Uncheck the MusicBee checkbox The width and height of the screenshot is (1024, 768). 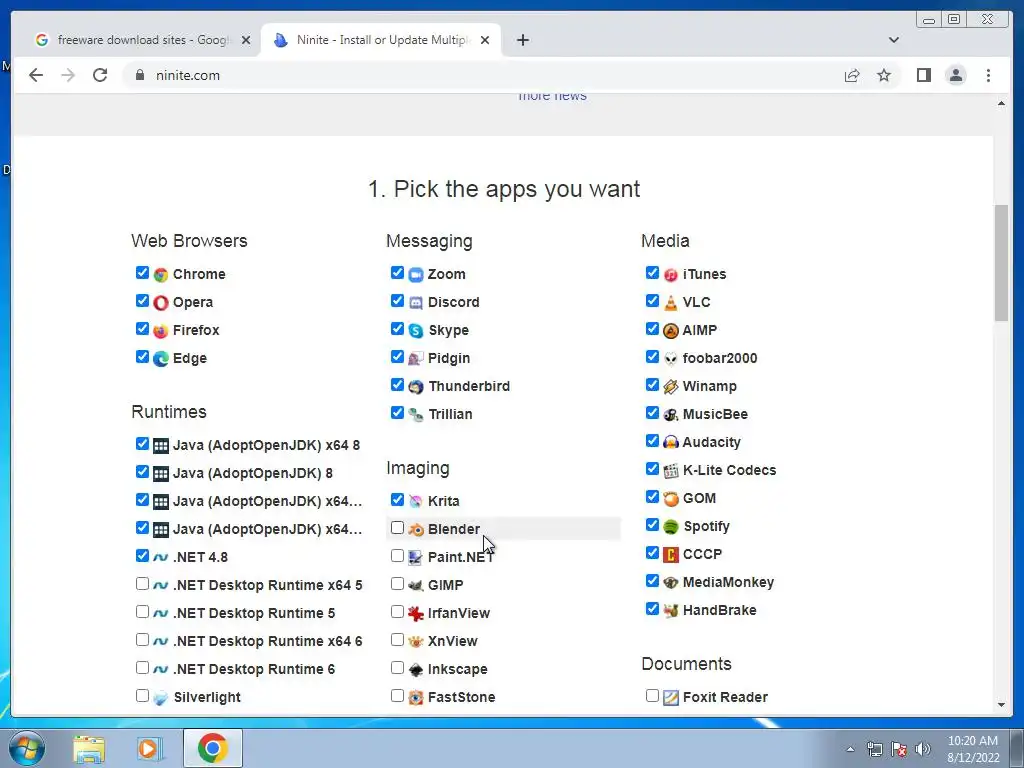652,413
